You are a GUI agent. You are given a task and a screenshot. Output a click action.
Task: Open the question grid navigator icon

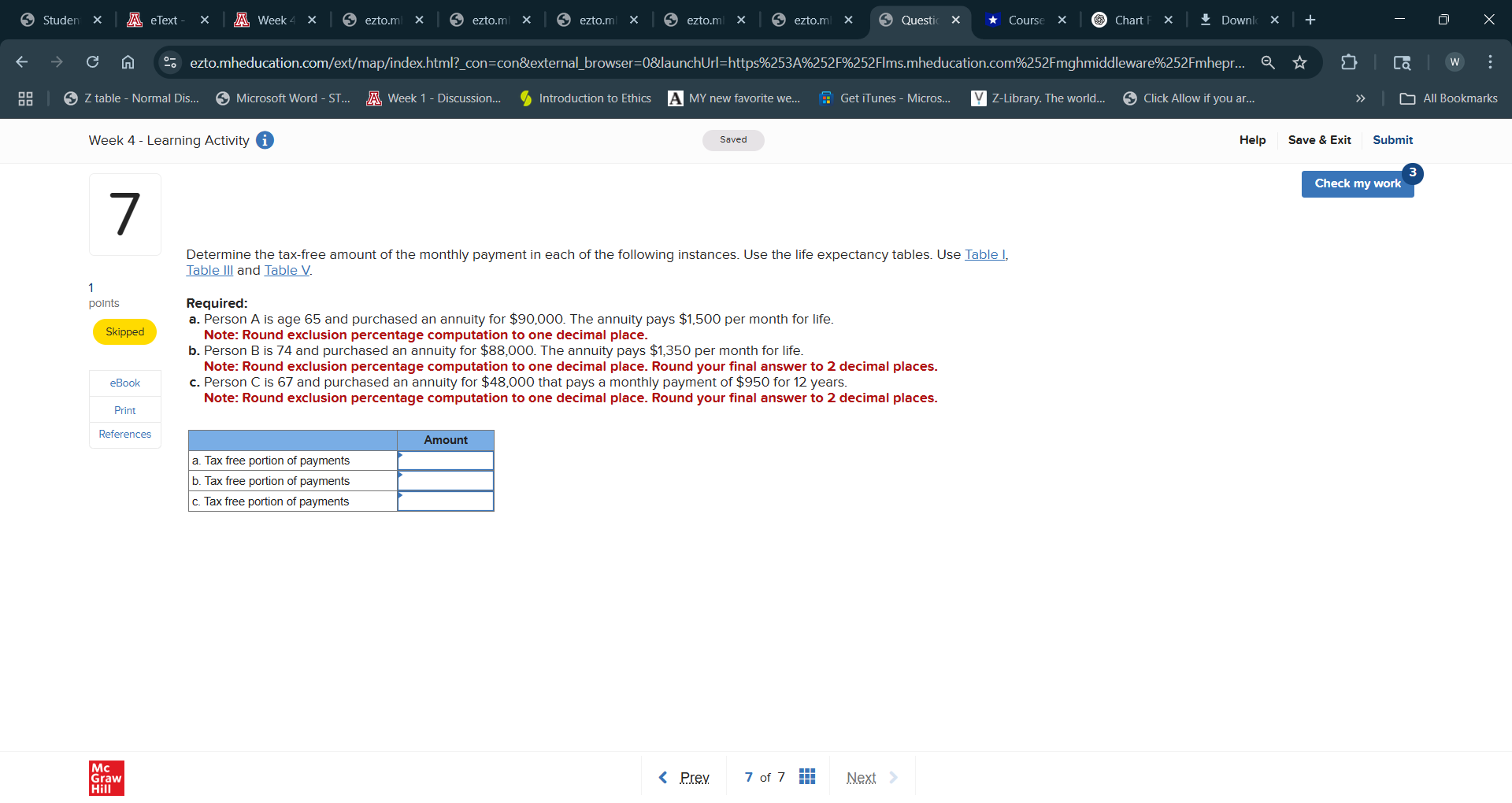(x=807, y=777)
